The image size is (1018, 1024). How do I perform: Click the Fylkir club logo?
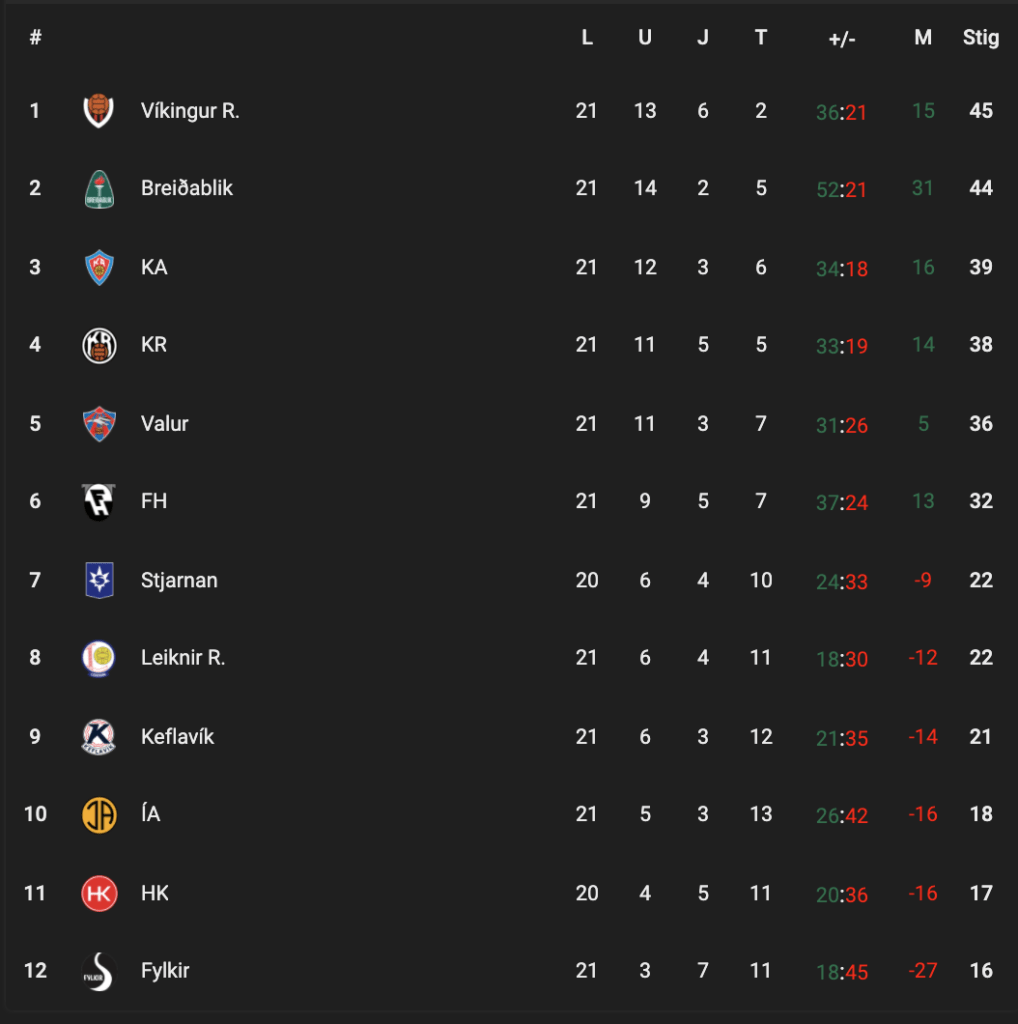pos(99,971)
